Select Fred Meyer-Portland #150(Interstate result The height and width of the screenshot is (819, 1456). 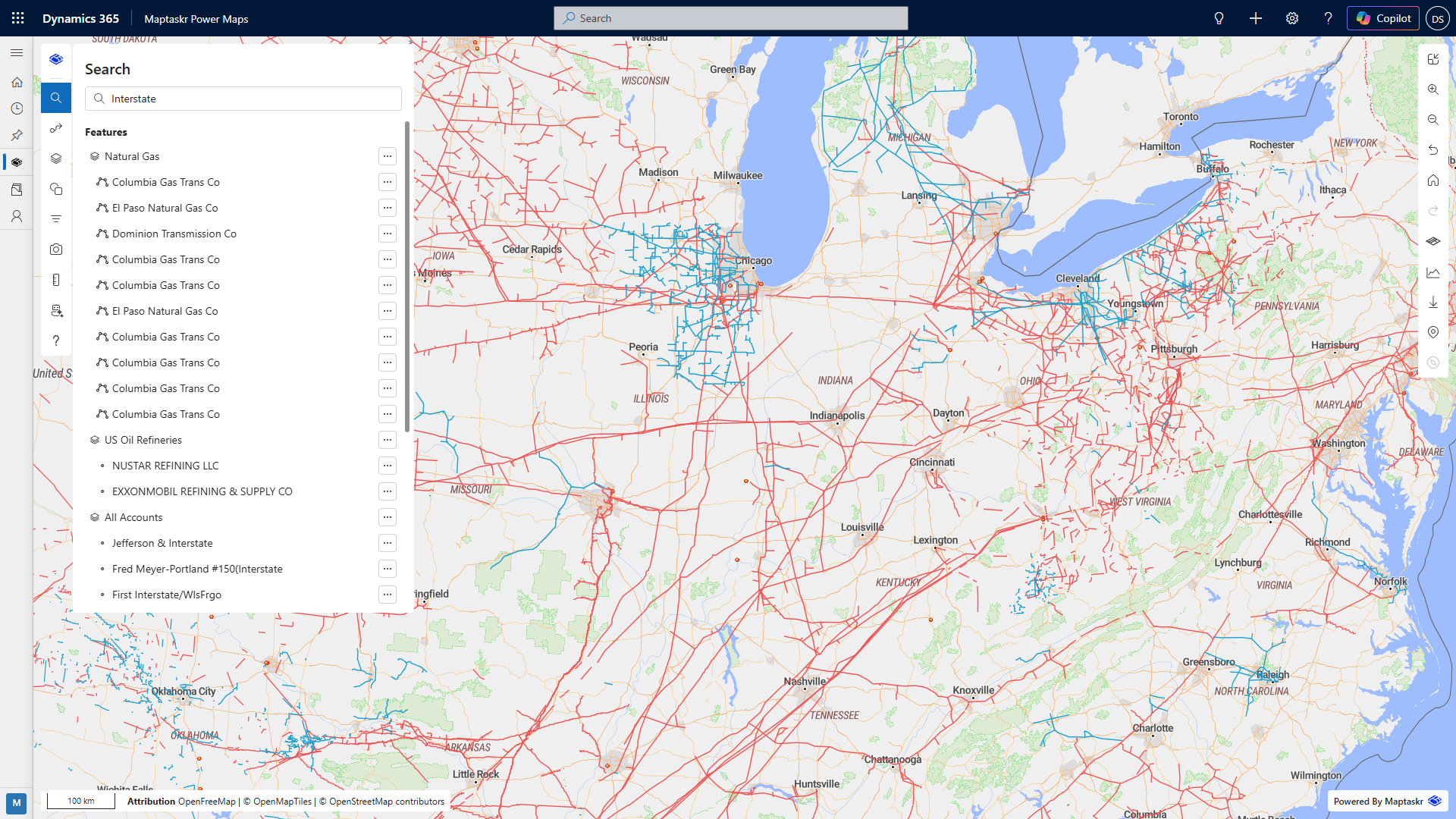pos(197,569)
